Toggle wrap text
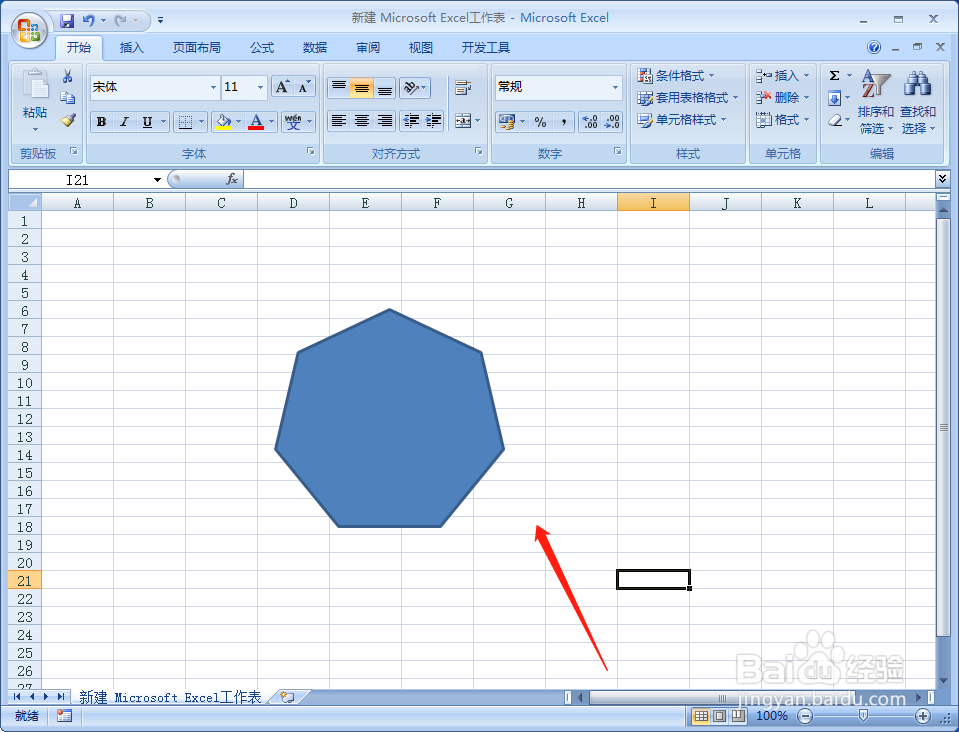The image size is (959, 732). pos(463,87)
